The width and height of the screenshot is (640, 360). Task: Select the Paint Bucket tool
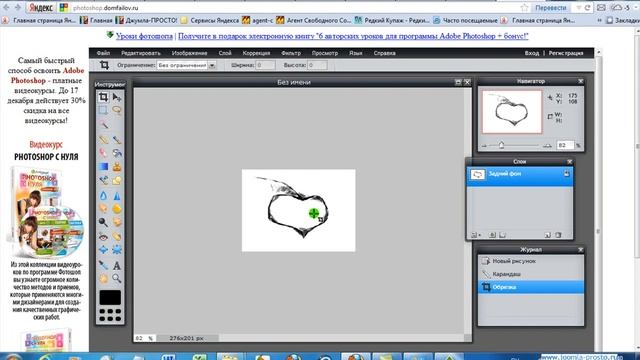click(x=117, y=153)
